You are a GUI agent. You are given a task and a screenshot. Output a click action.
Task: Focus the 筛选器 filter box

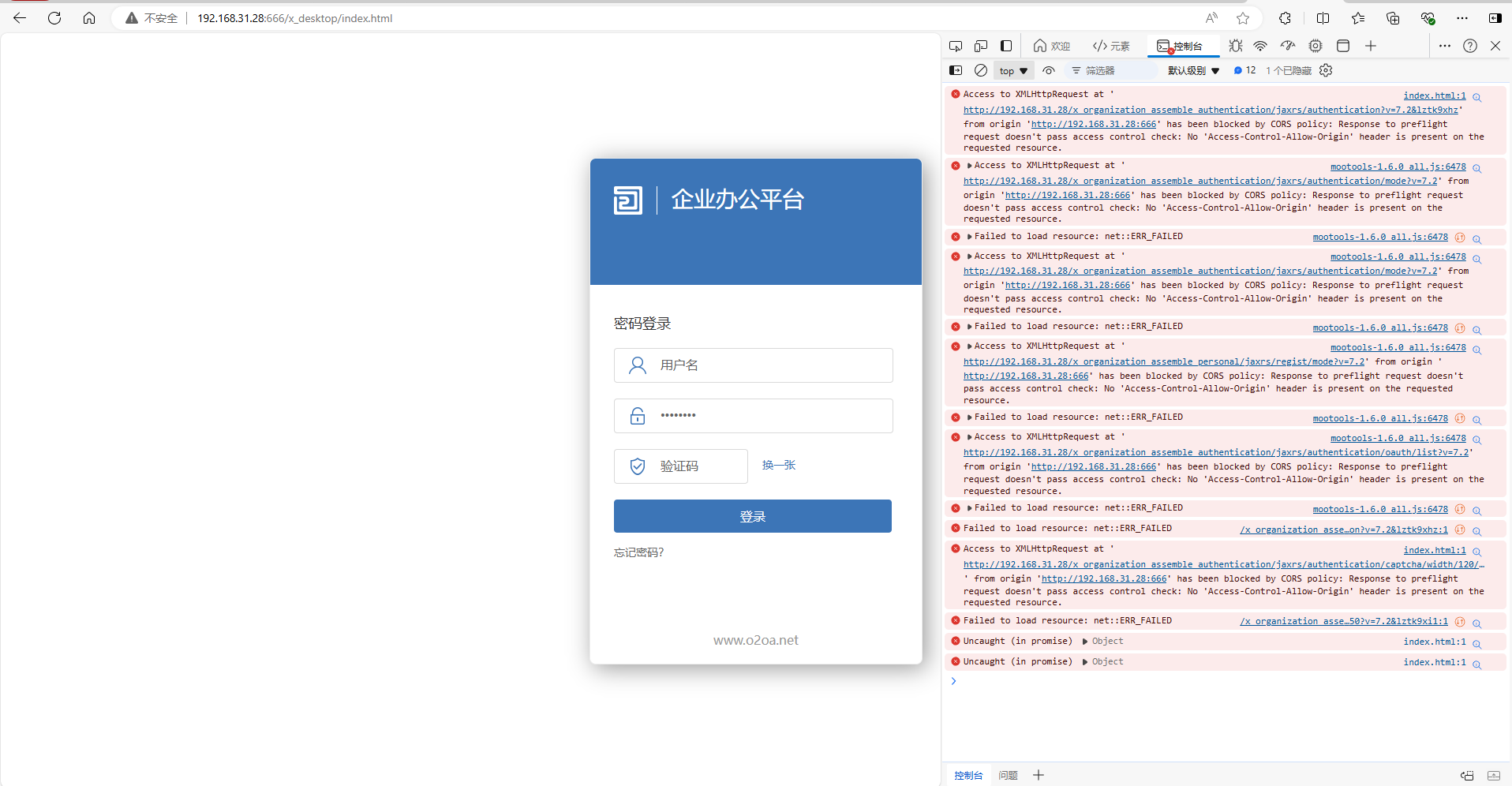tap(1111, 71)
